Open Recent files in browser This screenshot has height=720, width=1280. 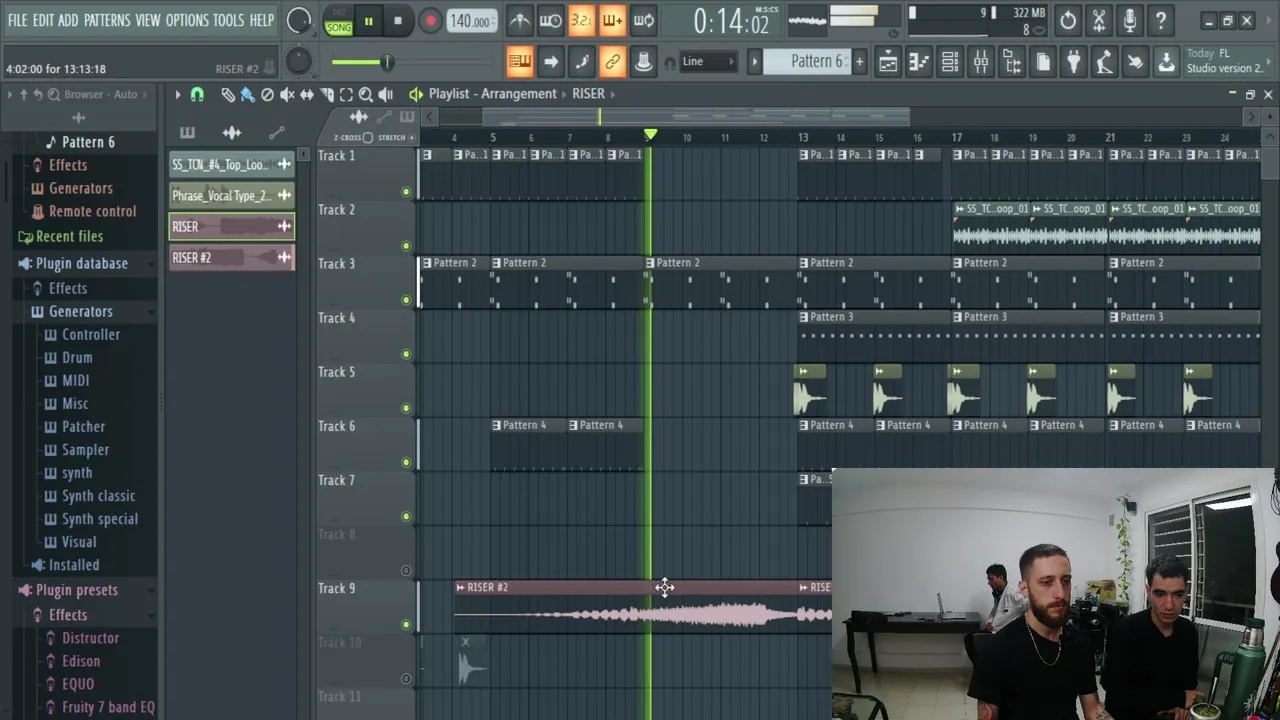60,236
